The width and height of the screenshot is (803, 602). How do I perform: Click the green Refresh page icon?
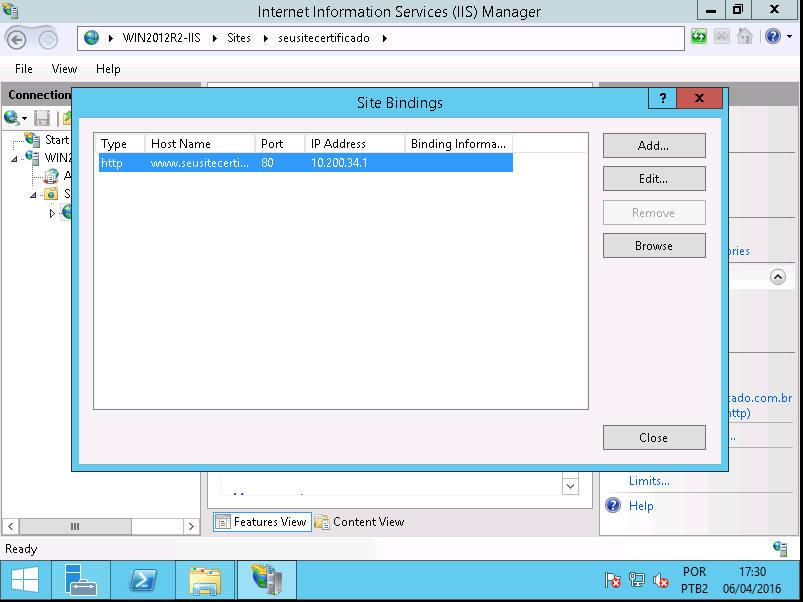click(x=699, y=37)
